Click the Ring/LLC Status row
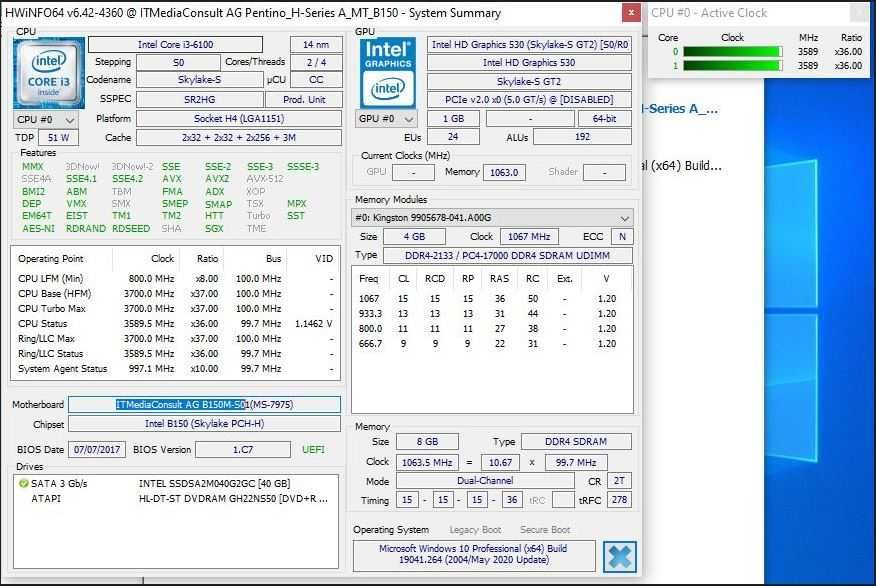Screen dimensions: 876x586 coord(175,354)
